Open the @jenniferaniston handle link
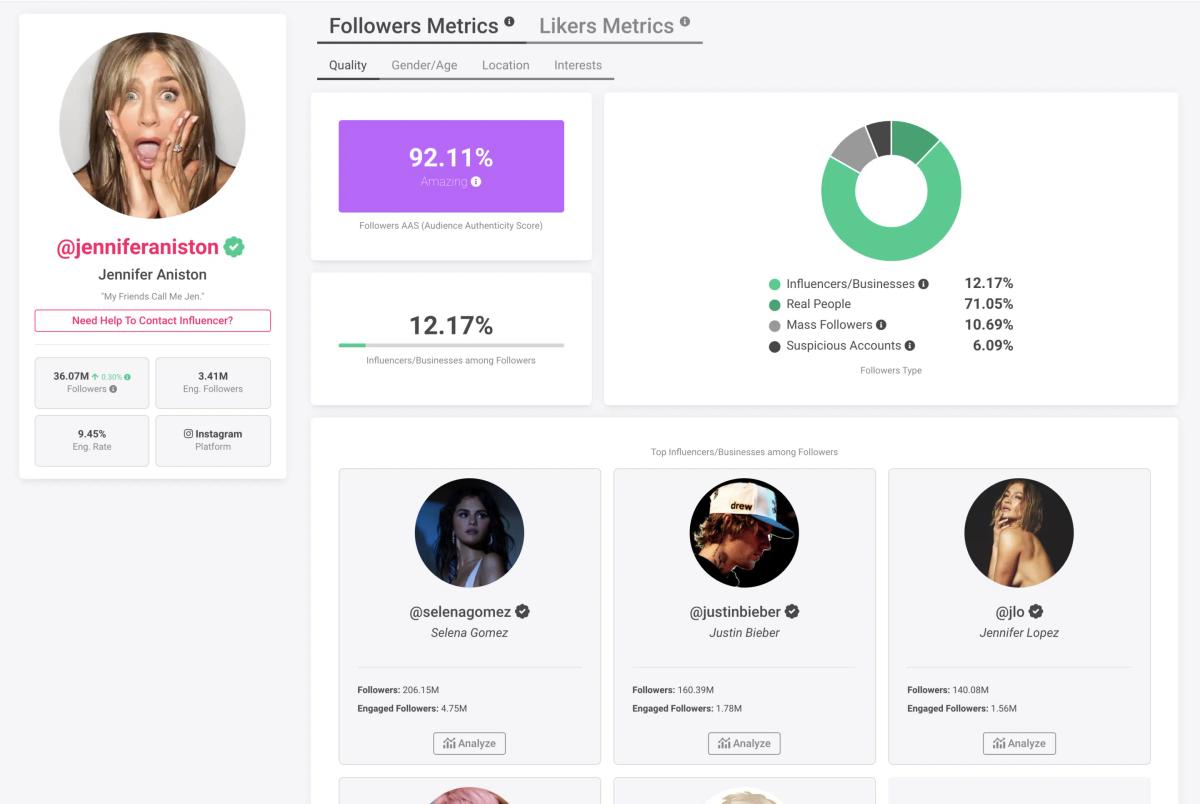Screen dimensions: 1200x804 [x=137, y=247]
